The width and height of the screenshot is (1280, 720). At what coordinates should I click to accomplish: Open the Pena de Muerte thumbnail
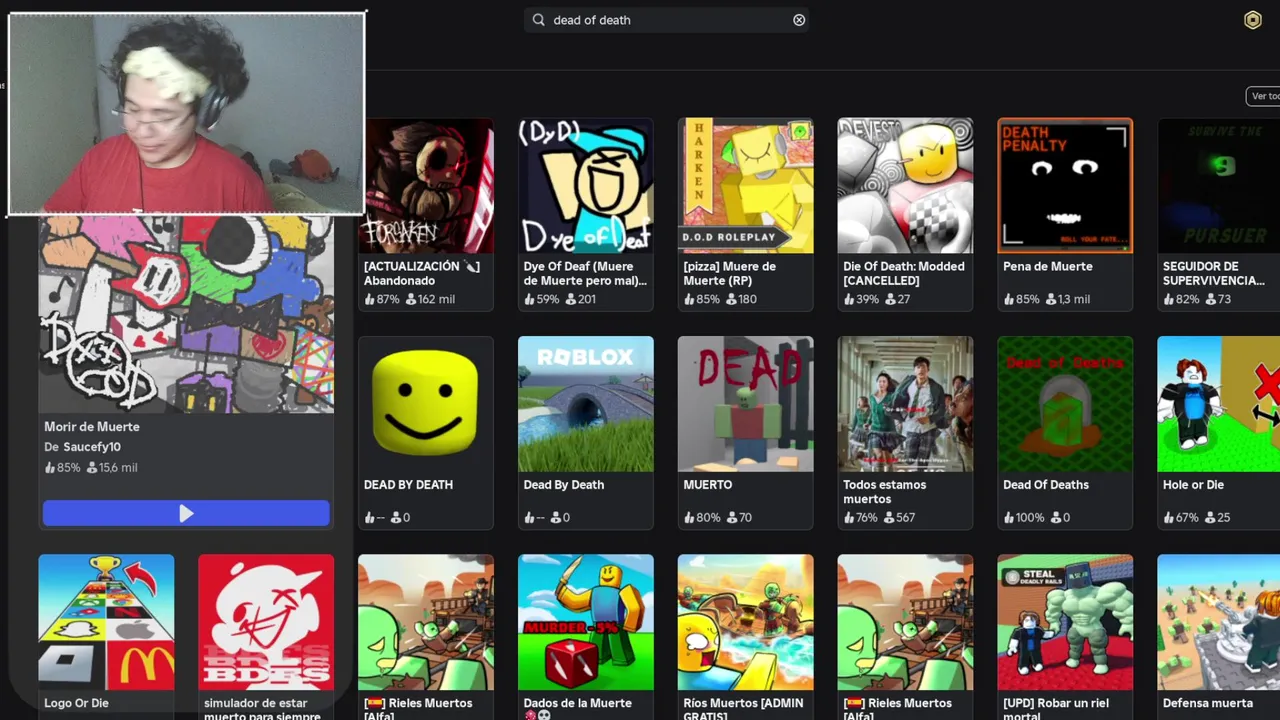[x=1065, y=186]
